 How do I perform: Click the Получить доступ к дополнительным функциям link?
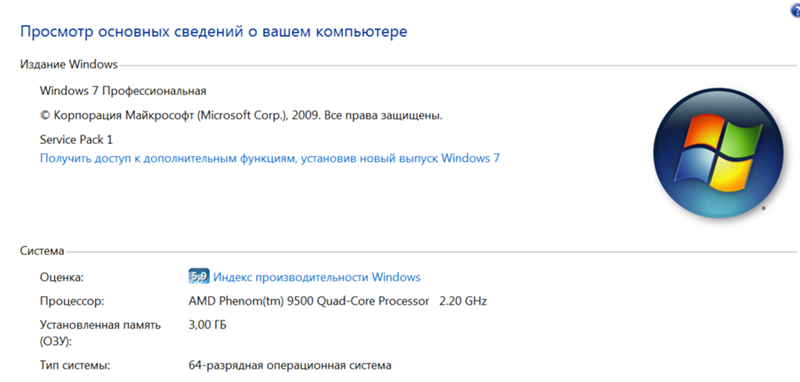[270, 158]
